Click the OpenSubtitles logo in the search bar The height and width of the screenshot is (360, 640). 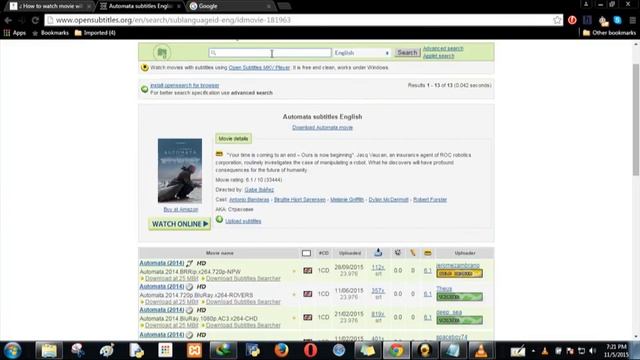pos(162,52)
